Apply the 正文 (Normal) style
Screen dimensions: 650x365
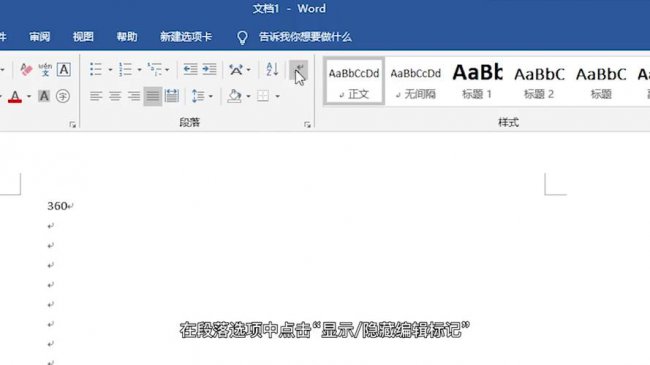point(354,81)
